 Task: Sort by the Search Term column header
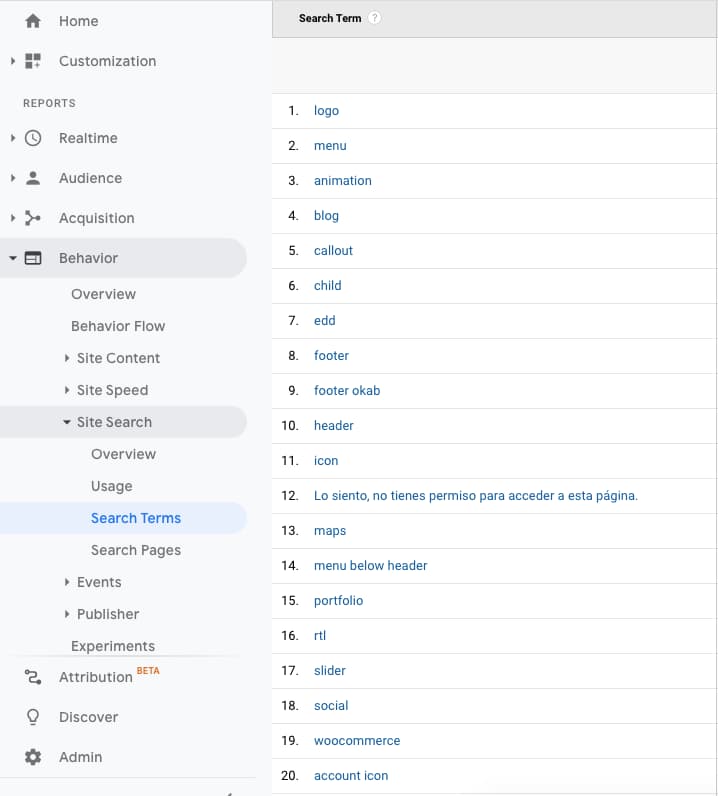click(x=330, y=18)
